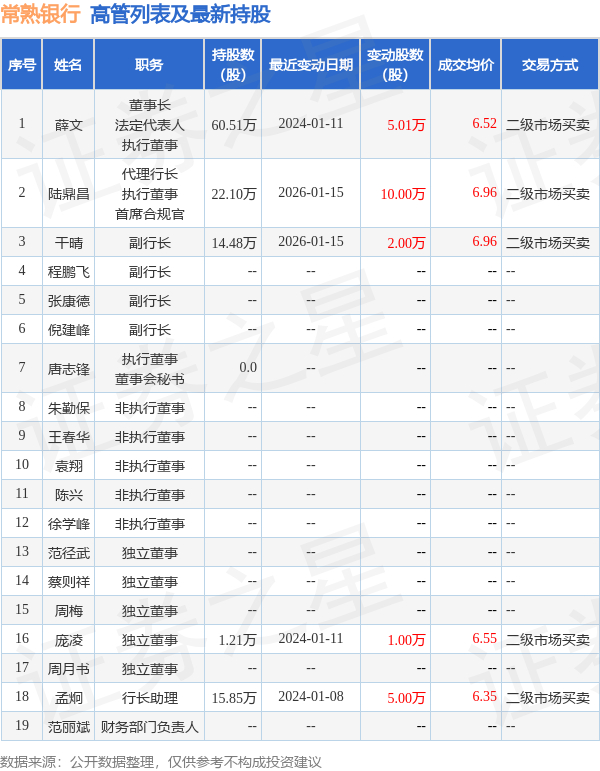Click 干晴's date 2026-01-15

pos(311,241)
